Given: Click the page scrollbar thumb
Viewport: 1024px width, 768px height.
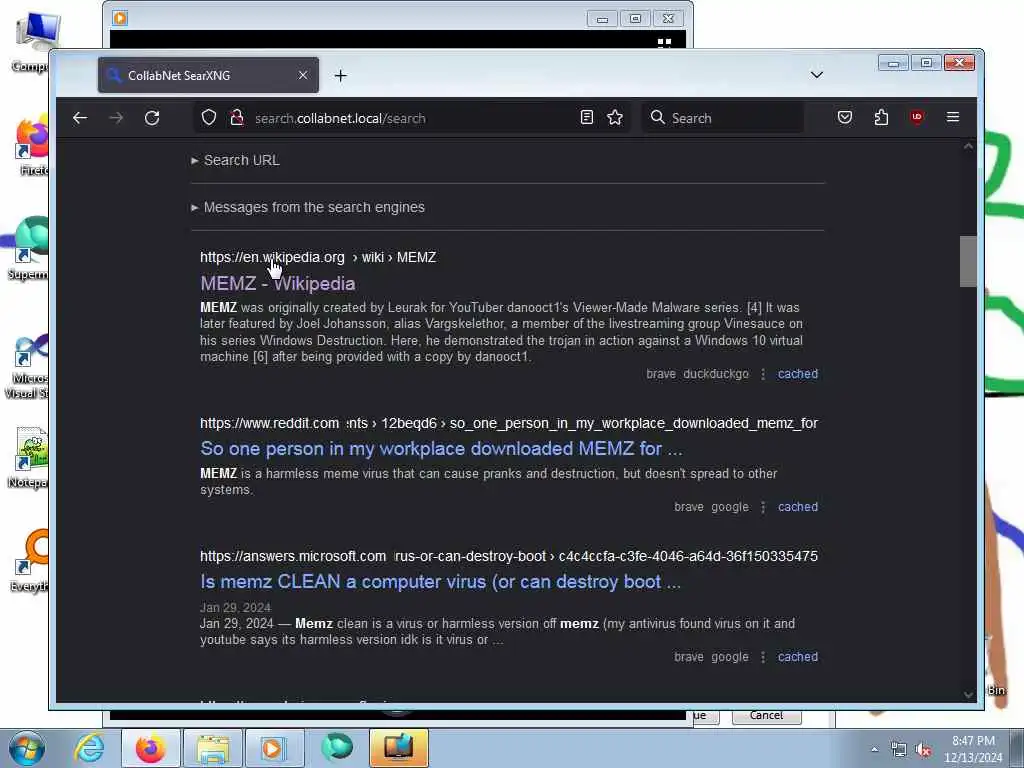Looking at the screenshot, I should point(968,261).
